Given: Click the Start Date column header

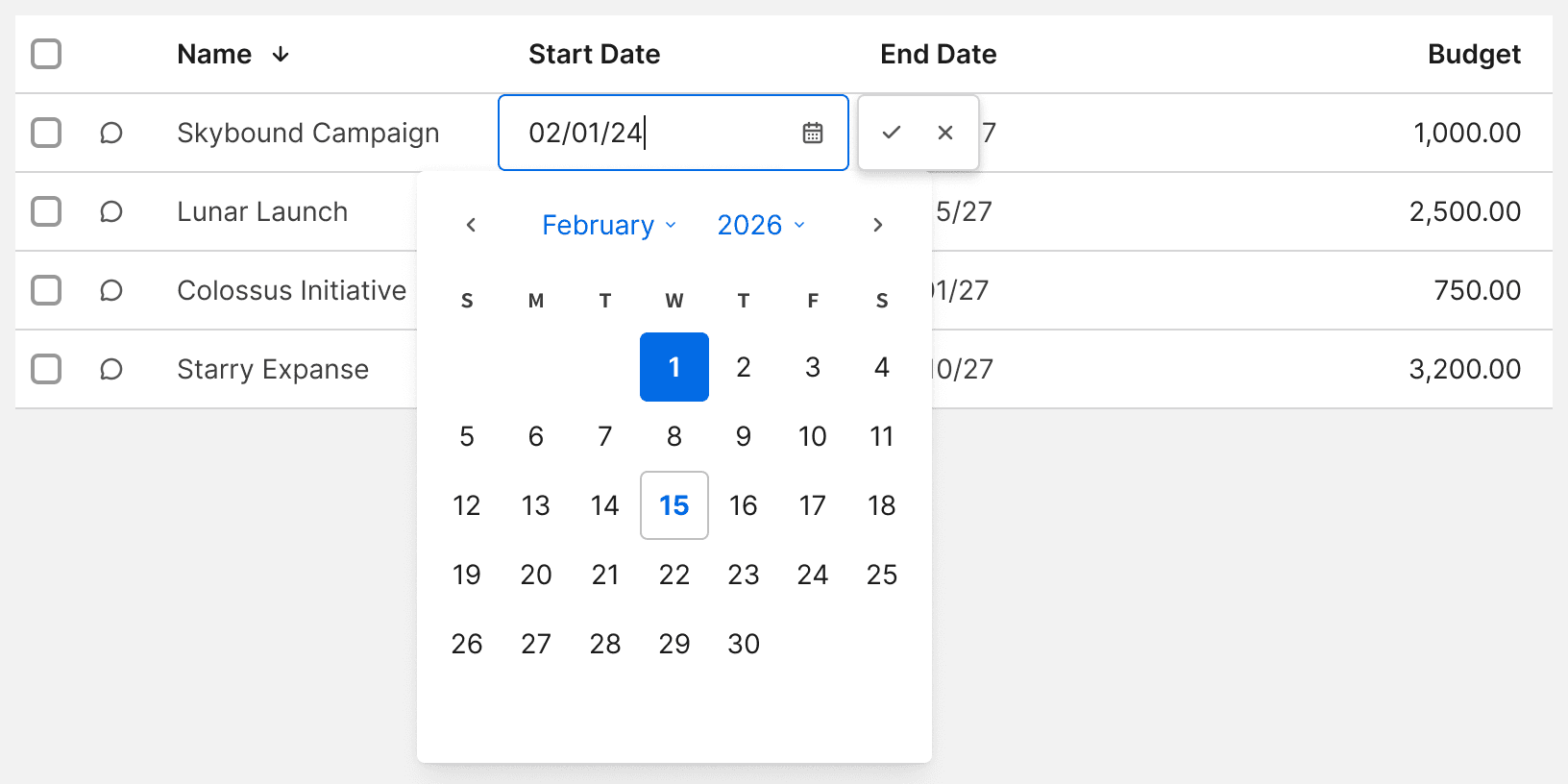Looking at the screenshot, I should click(594, 54).
